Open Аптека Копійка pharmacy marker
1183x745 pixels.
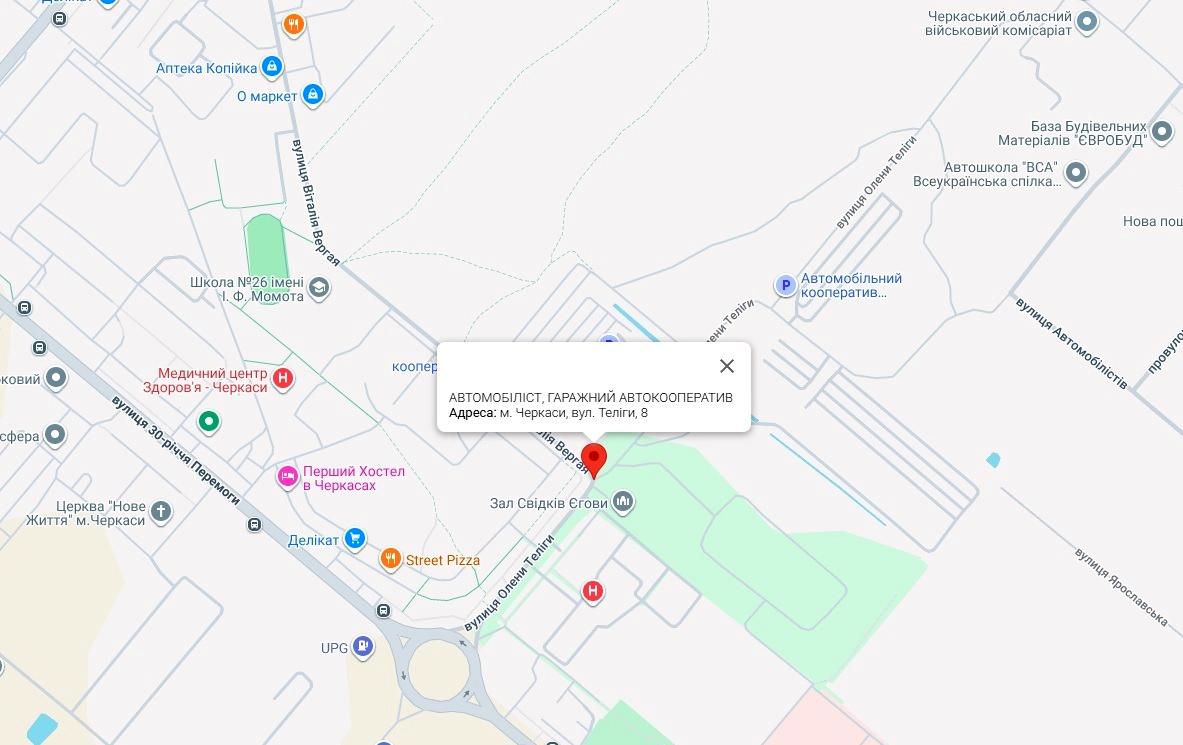[x=272, y=67]
